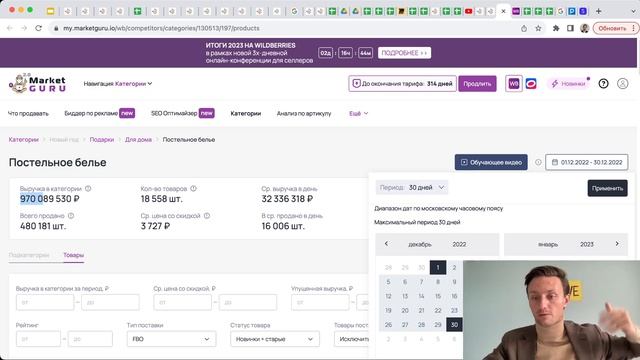The width and height of the screenshot is (640, 360).
Task: Open Категории in top navigation
Action: (246, 113)
